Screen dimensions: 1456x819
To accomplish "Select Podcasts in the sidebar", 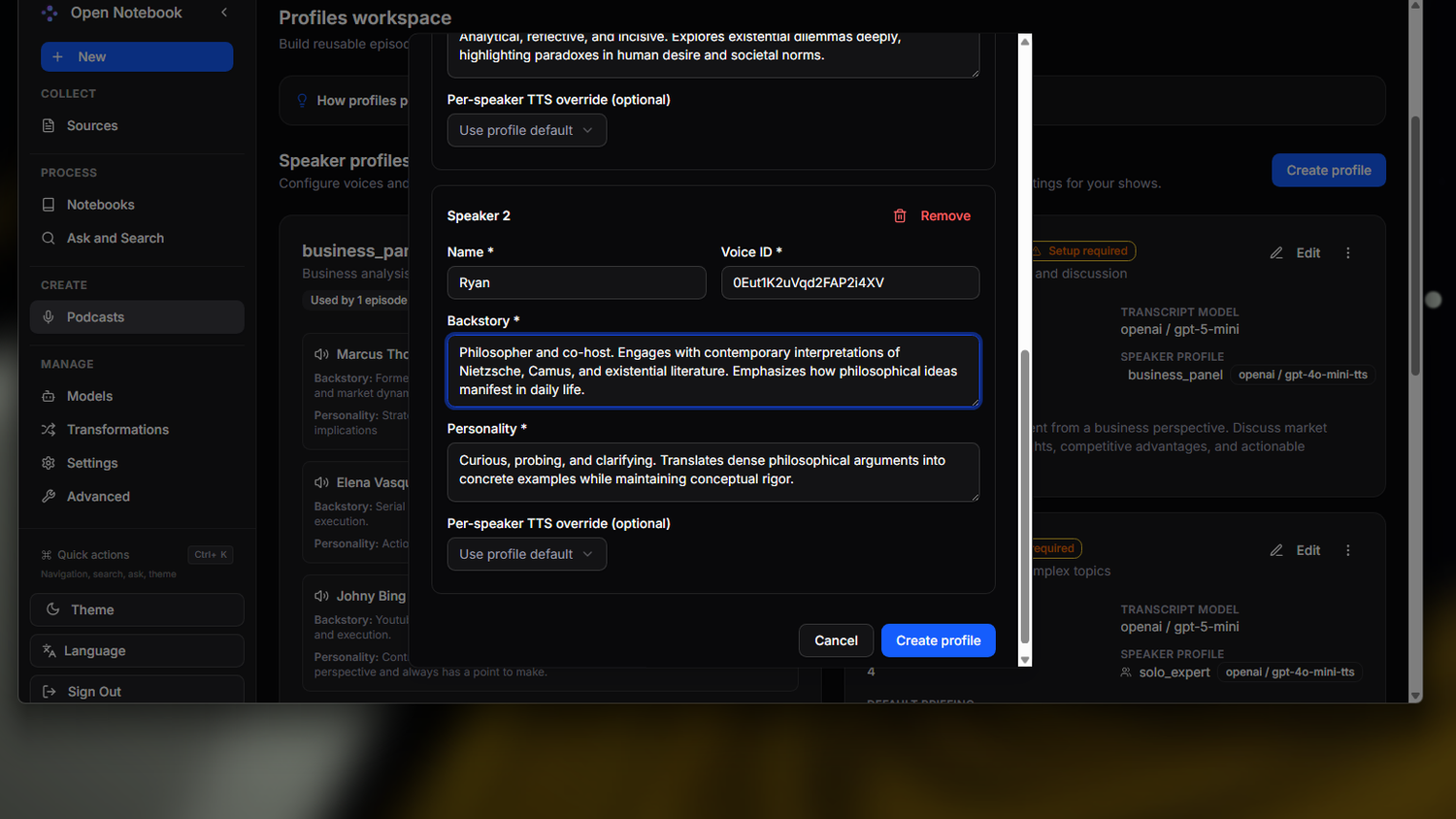I will [137, 317].
